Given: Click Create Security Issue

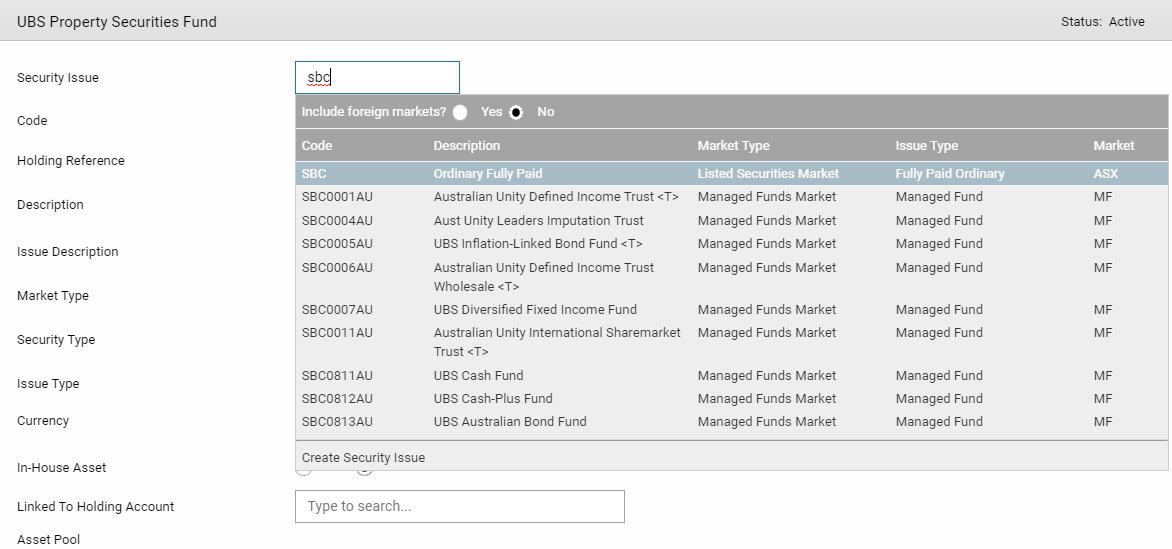Looking at the screenshot, I should point(363,458).
